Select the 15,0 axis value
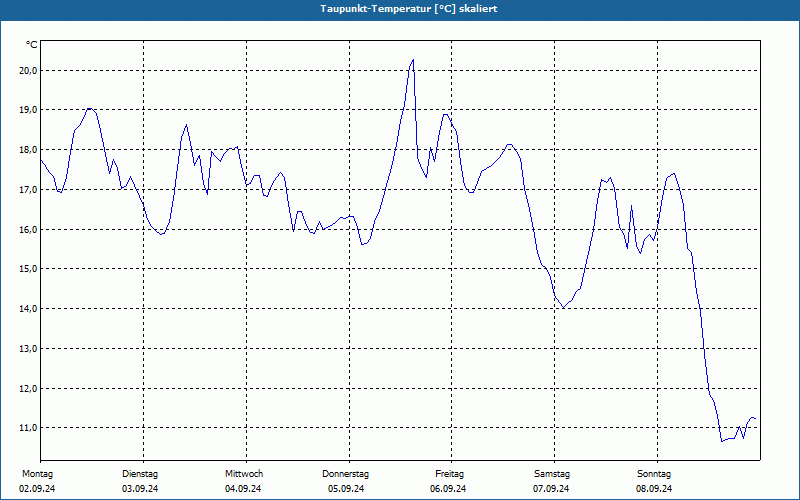Image resolution: width=800 pixels, height=500 pixels. coord(28,268)
